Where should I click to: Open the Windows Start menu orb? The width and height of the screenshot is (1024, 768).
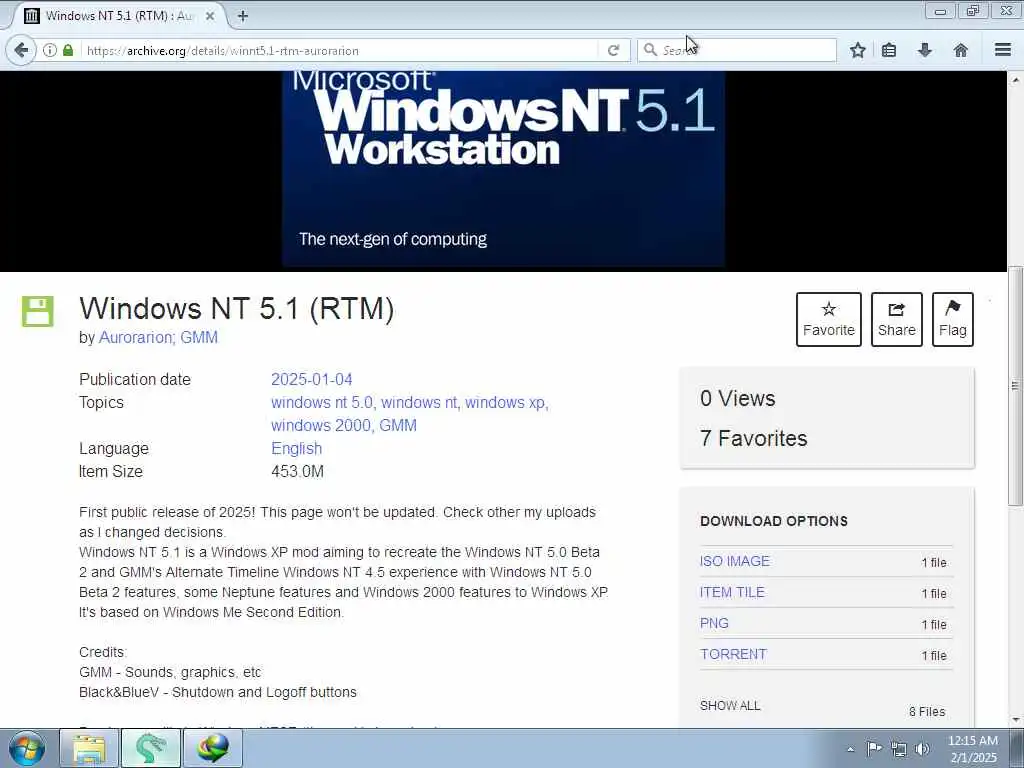(27, 748)
